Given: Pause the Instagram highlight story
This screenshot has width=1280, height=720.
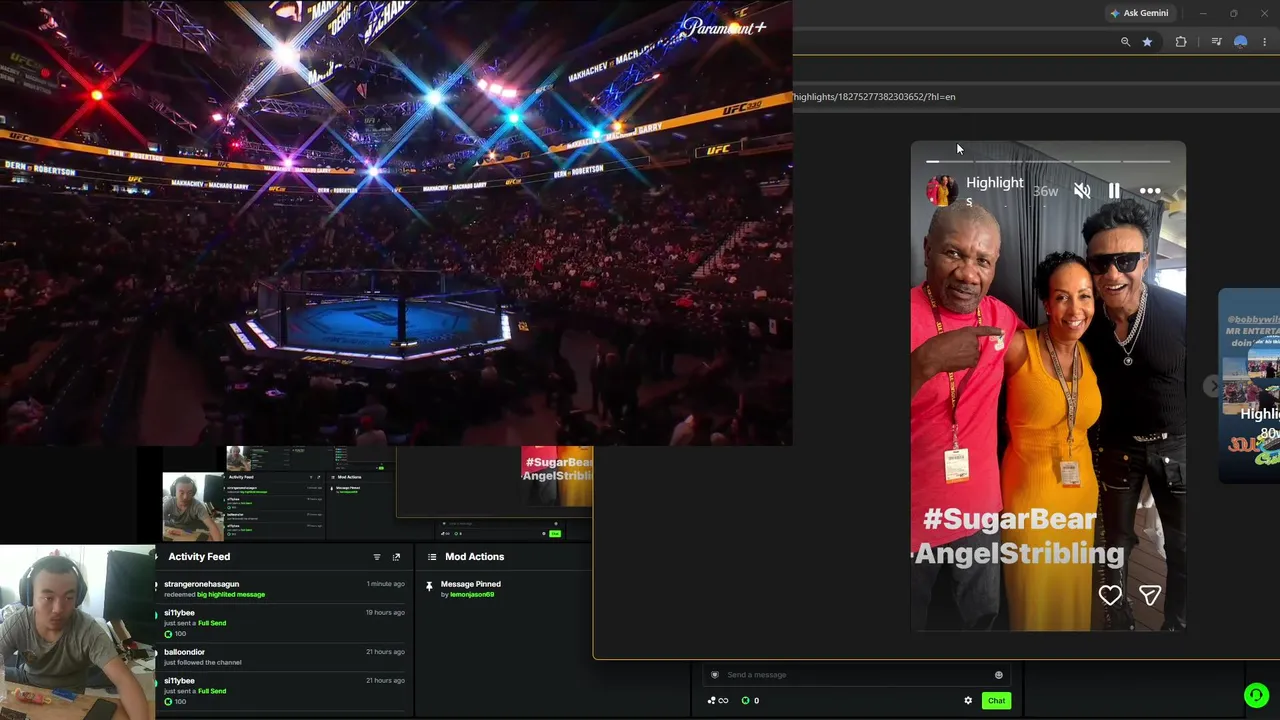Looking at the screenshot, I should (1114, 191).
